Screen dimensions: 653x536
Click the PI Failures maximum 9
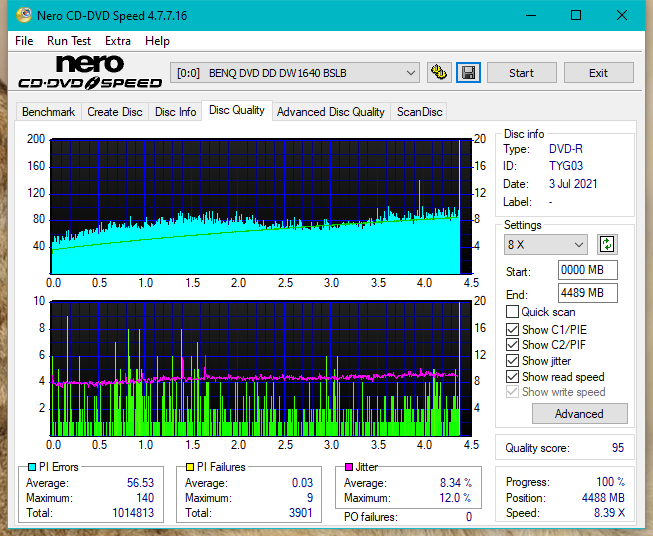tap(310, 498)
